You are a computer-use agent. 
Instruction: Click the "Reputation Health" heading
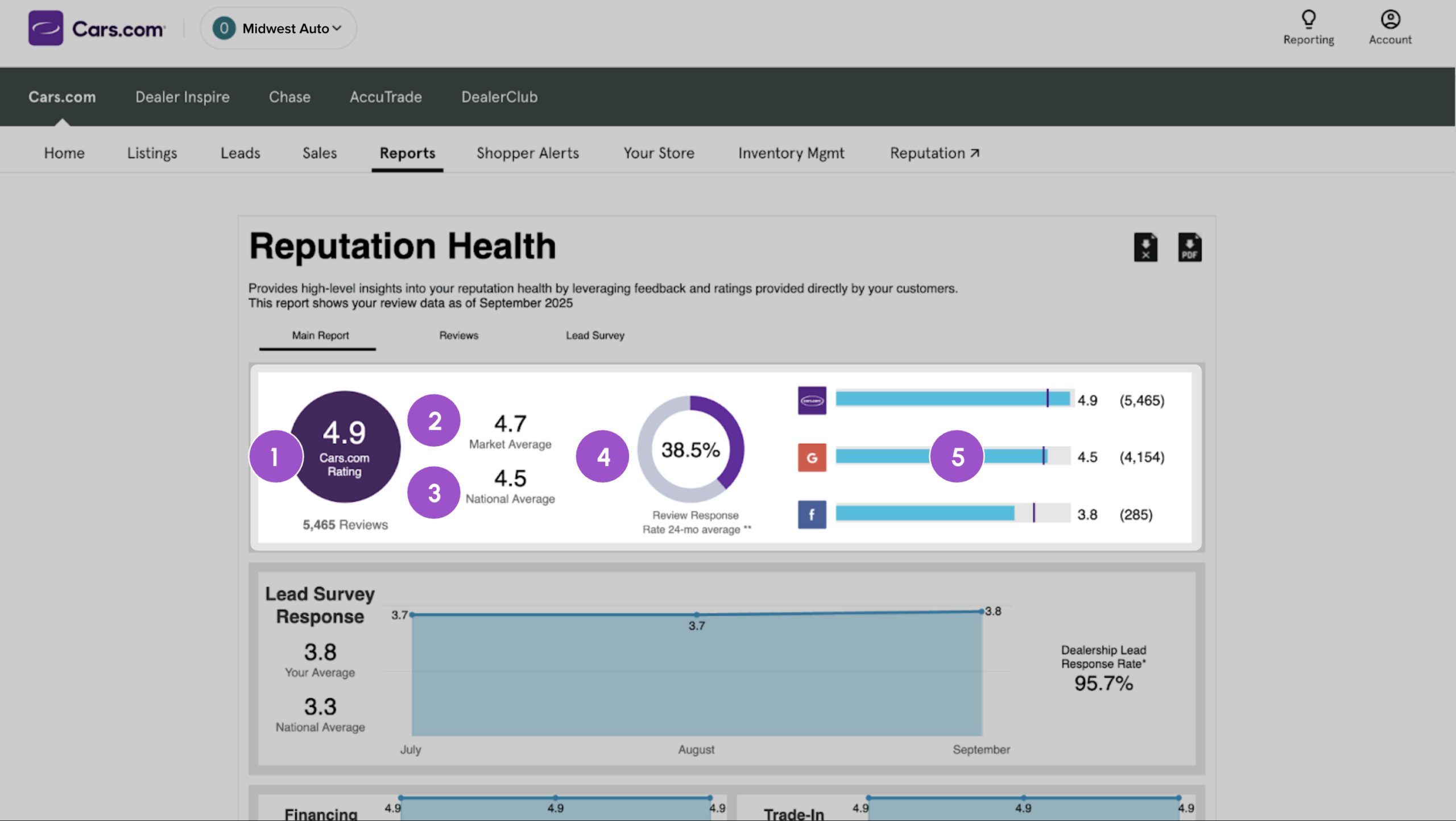point(403,246)
